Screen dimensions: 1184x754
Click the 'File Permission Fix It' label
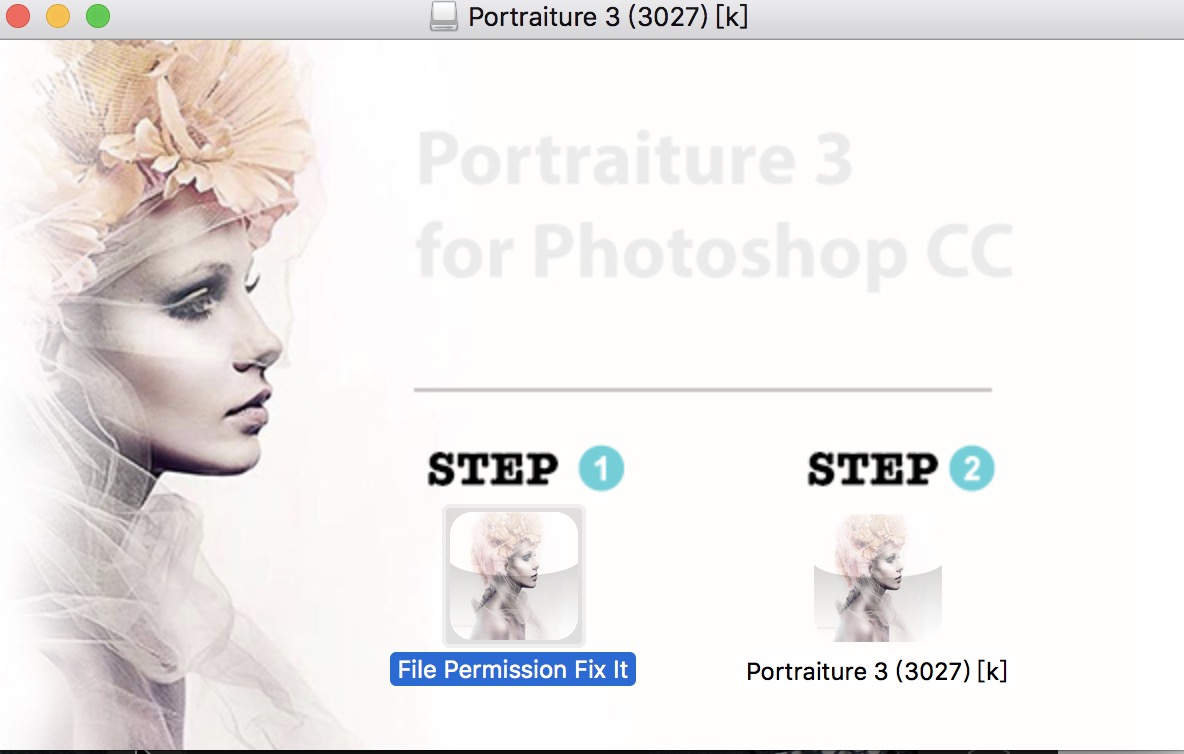(x=513, y=669)
